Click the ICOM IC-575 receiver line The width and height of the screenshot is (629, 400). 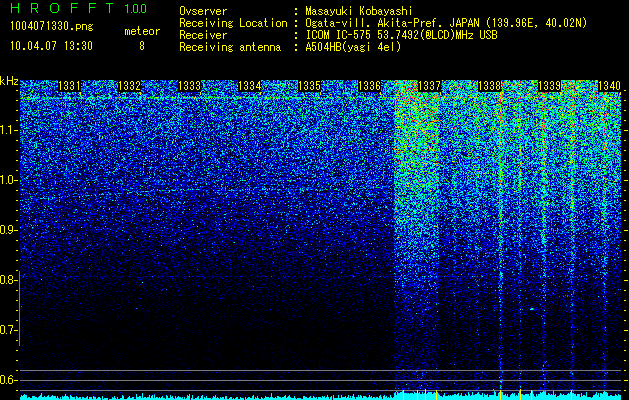coord(401,35)
